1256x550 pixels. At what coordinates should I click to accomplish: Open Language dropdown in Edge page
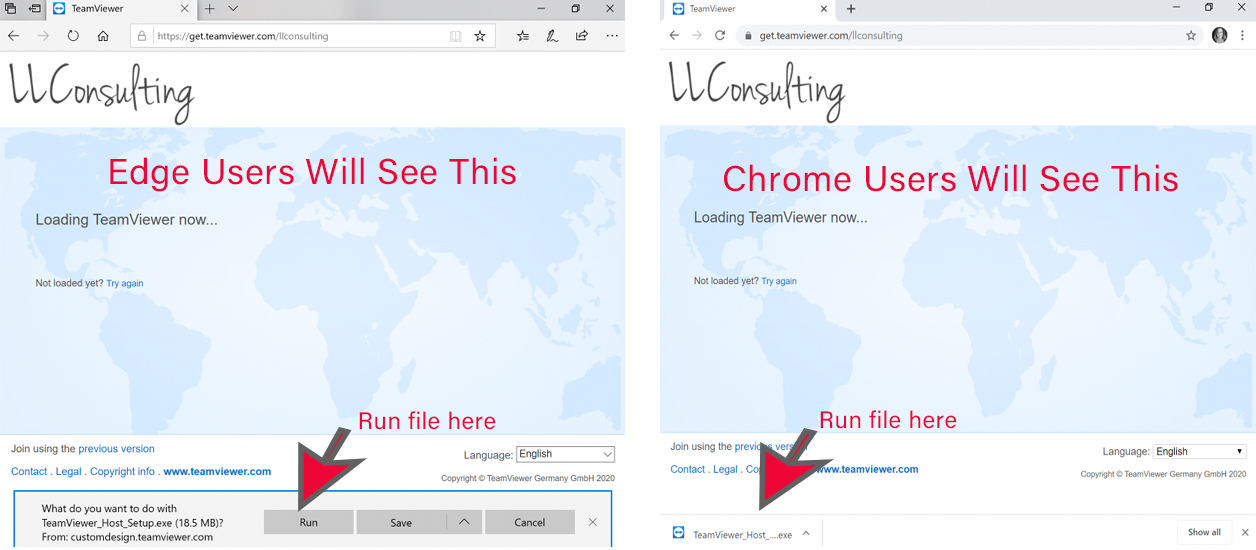tap(565, 454)
